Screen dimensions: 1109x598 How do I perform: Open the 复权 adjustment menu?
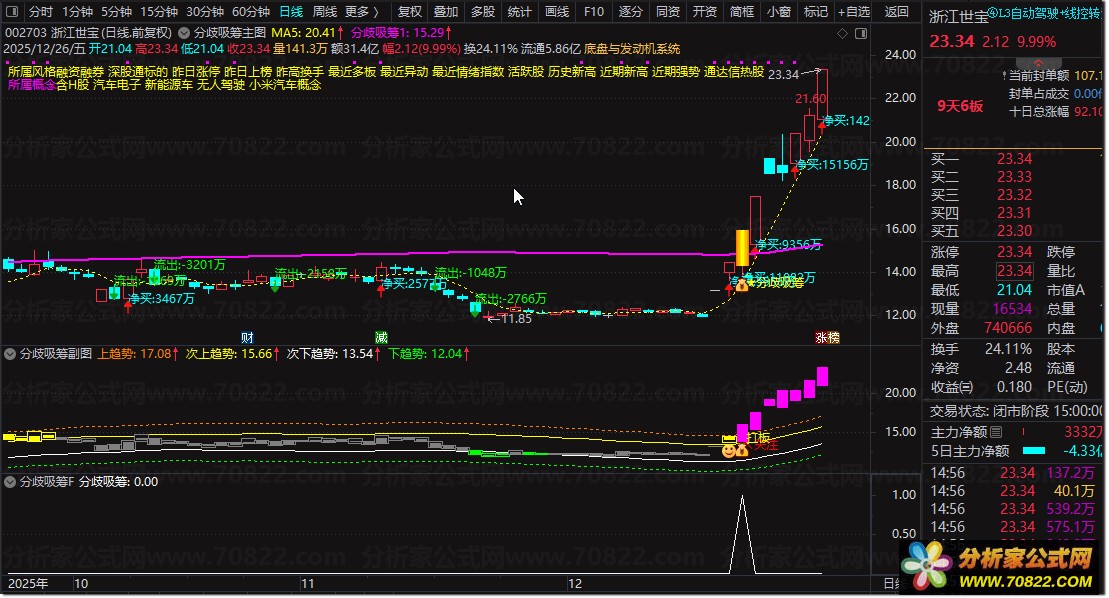[x=410, y=11]
